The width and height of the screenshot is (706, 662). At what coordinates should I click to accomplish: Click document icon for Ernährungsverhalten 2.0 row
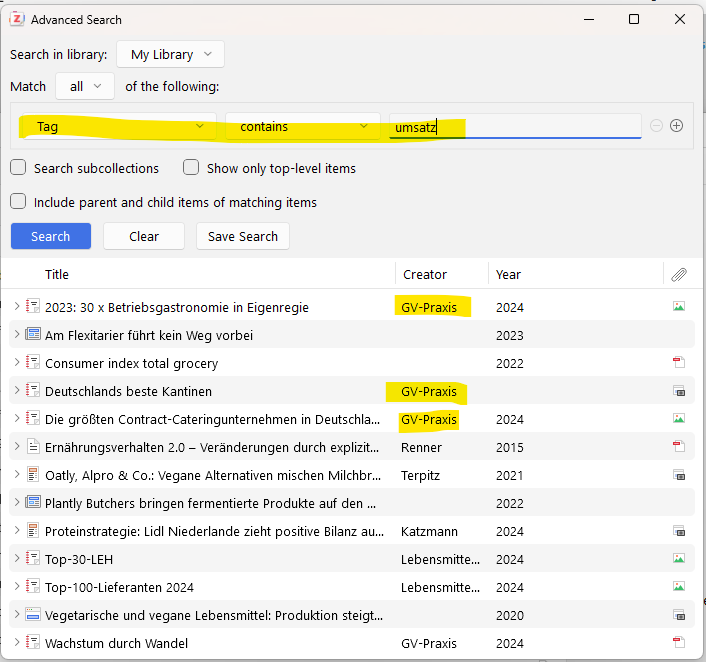click(32, 446)
